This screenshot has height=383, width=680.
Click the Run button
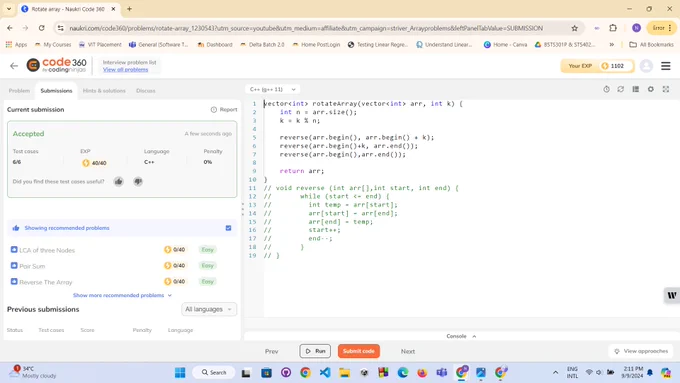315,351
